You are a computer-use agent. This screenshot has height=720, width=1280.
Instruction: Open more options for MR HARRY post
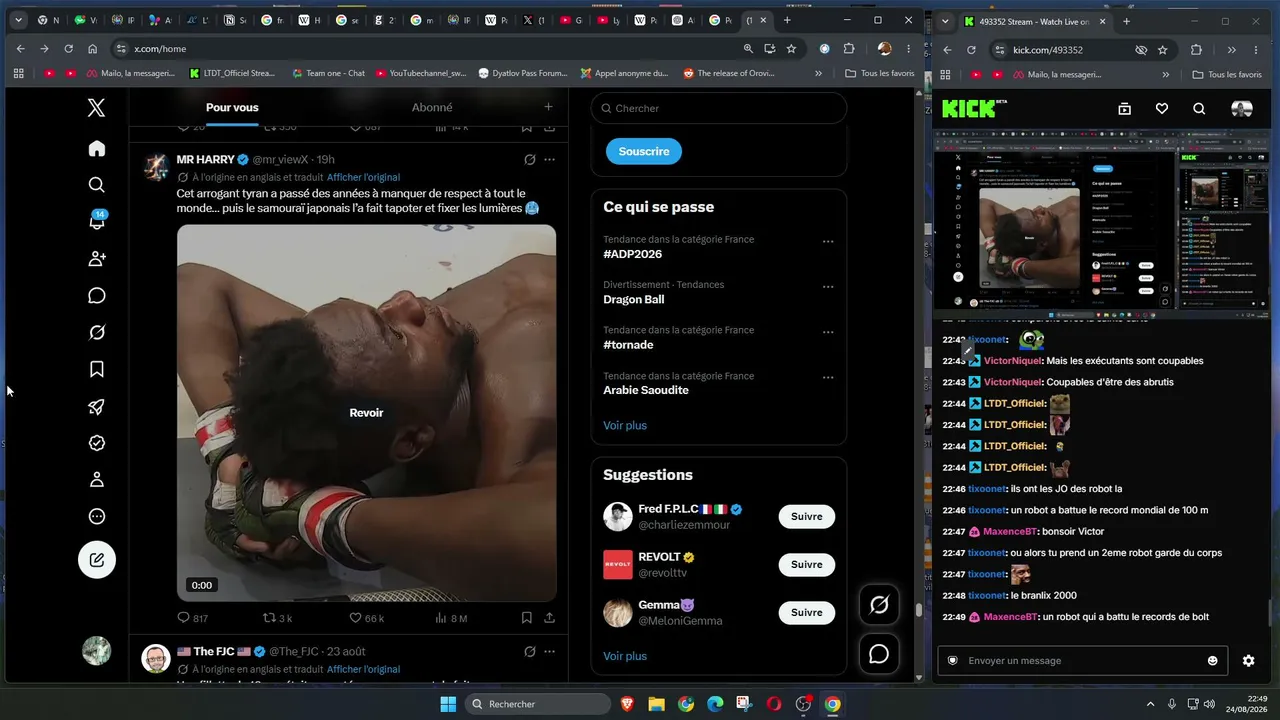(x=549, y=160)
